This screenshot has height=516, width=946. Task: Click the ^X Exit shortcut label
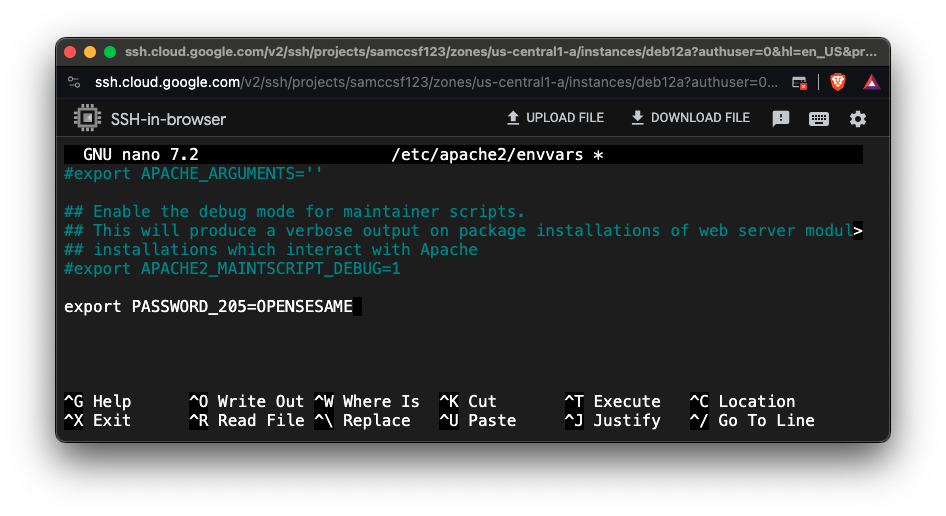(98, 421)
